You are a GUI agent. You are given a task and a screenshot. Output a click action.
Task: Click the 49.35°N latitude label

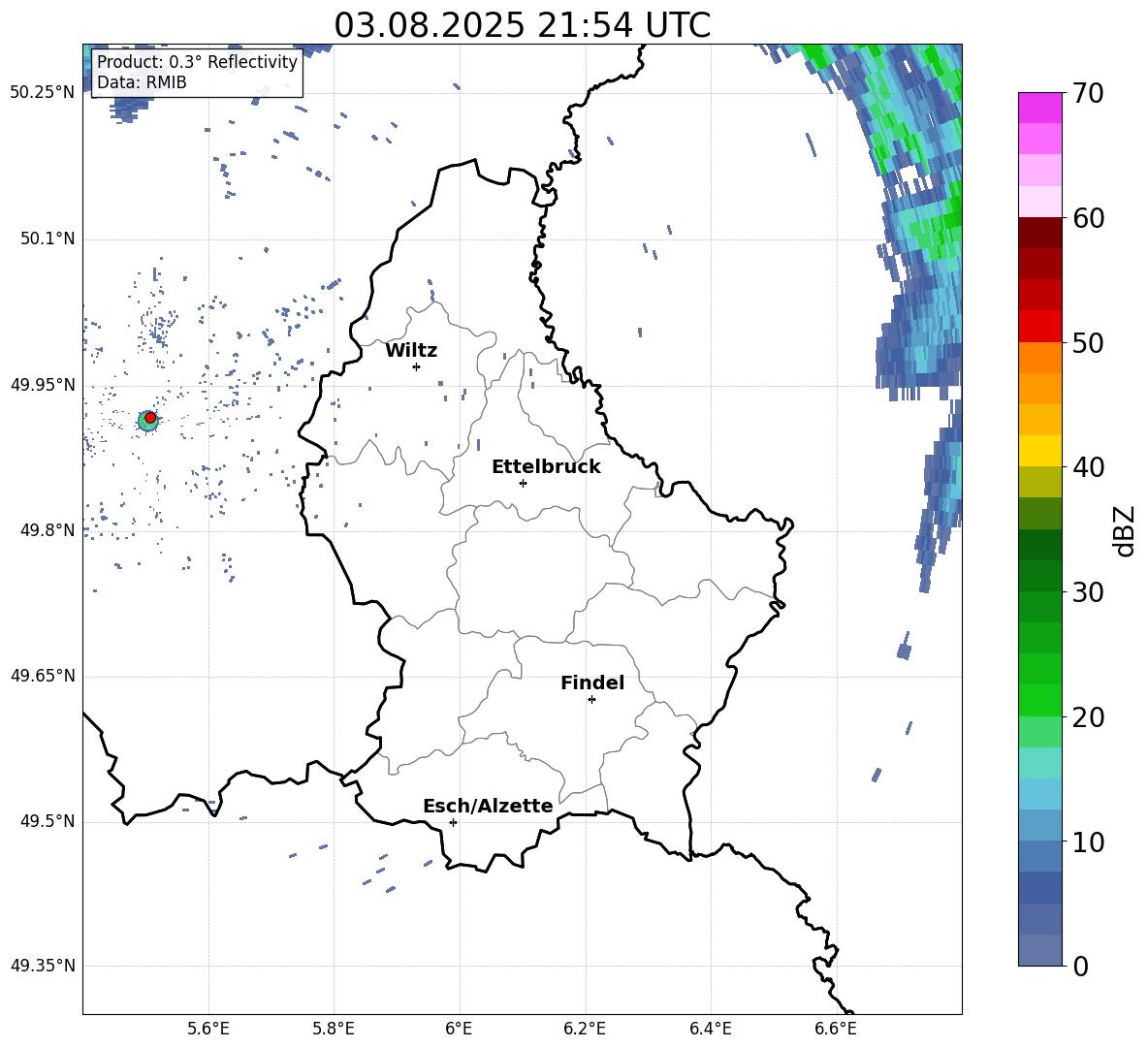point(43,966)
